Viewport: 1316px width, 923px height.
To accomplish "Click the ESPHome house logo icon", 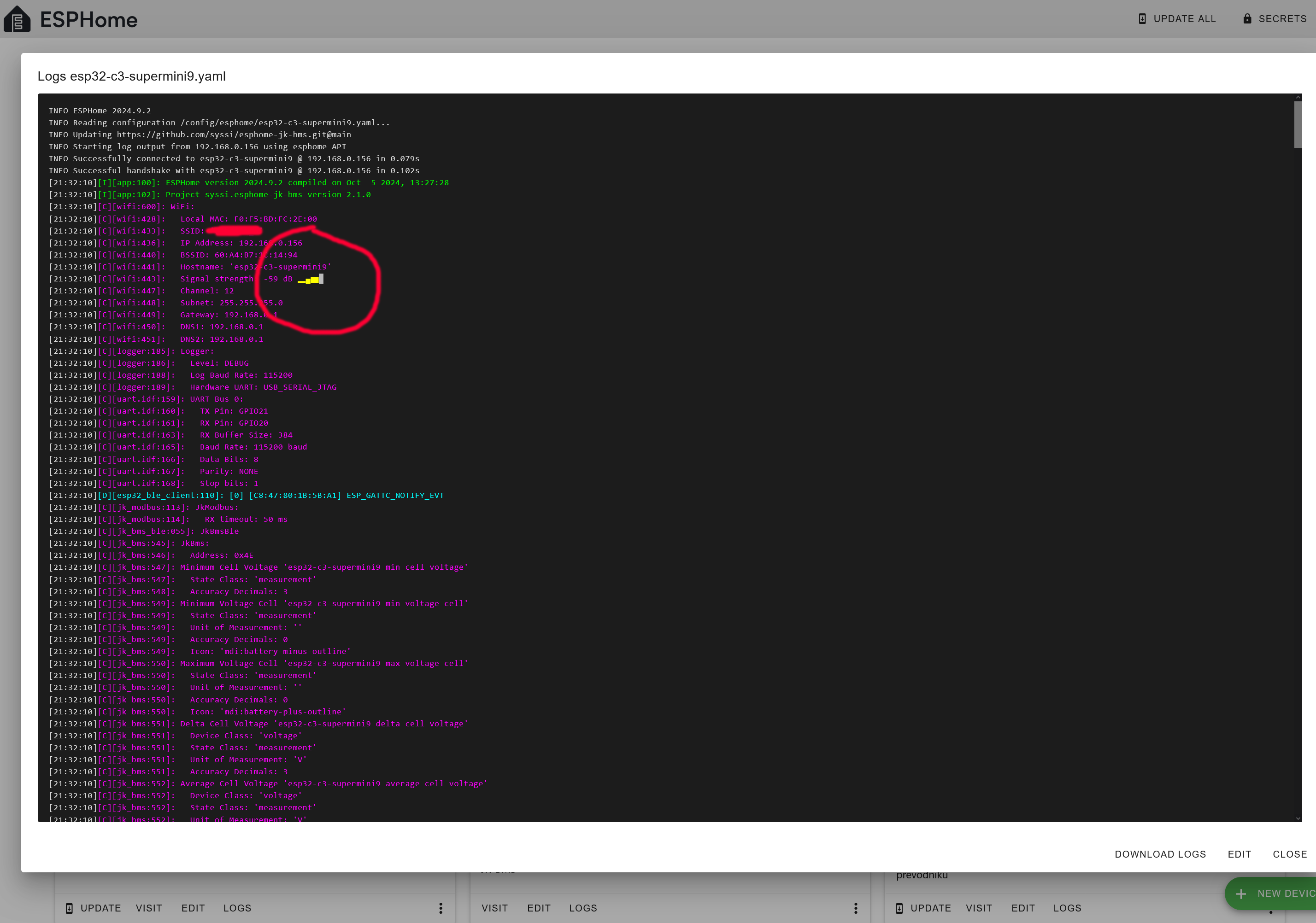I will (17, 19).
